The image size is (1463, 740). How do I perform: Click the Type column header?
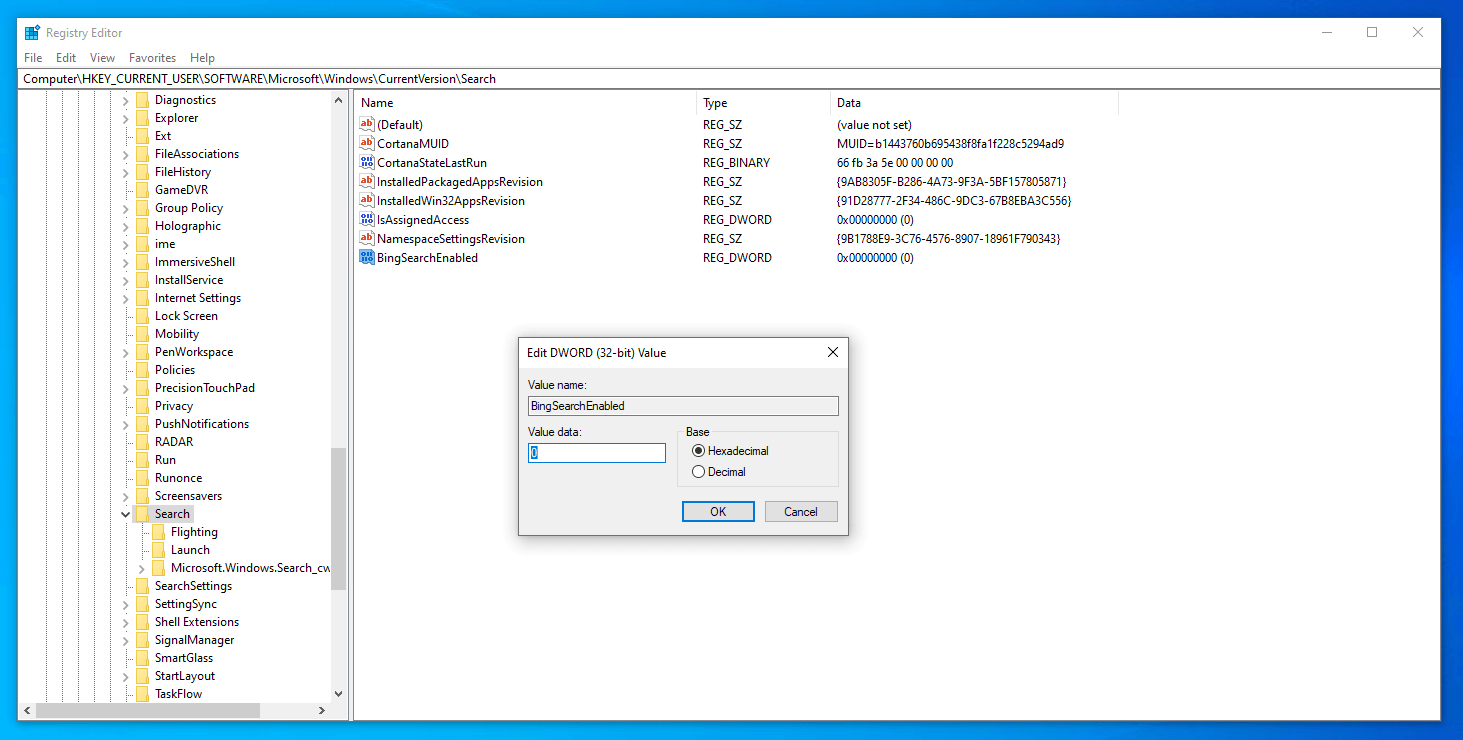tap(763, 103)
